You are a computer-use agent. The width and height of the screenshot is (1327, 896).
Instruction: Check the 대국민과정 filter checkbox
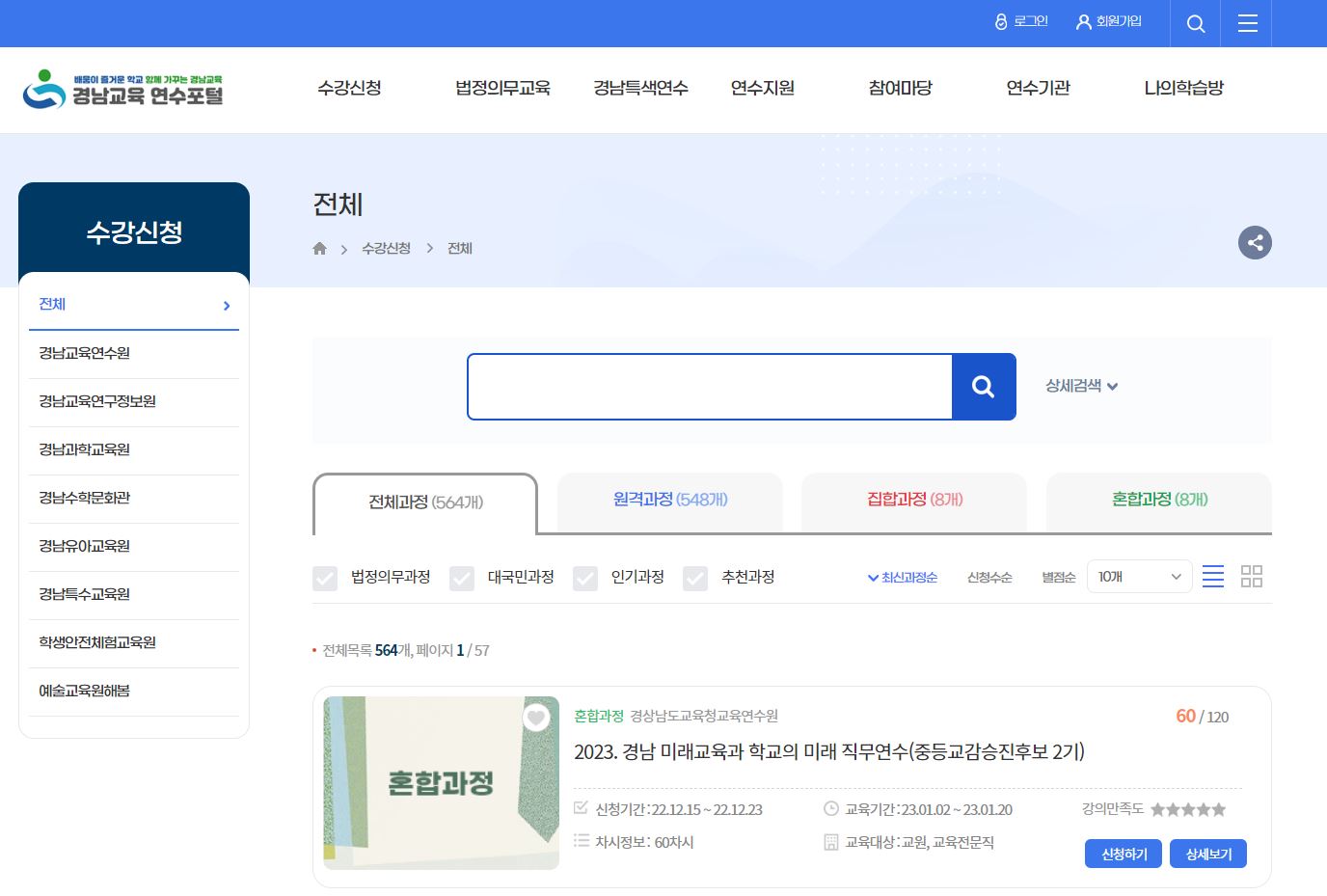click(x=462, y=579)
